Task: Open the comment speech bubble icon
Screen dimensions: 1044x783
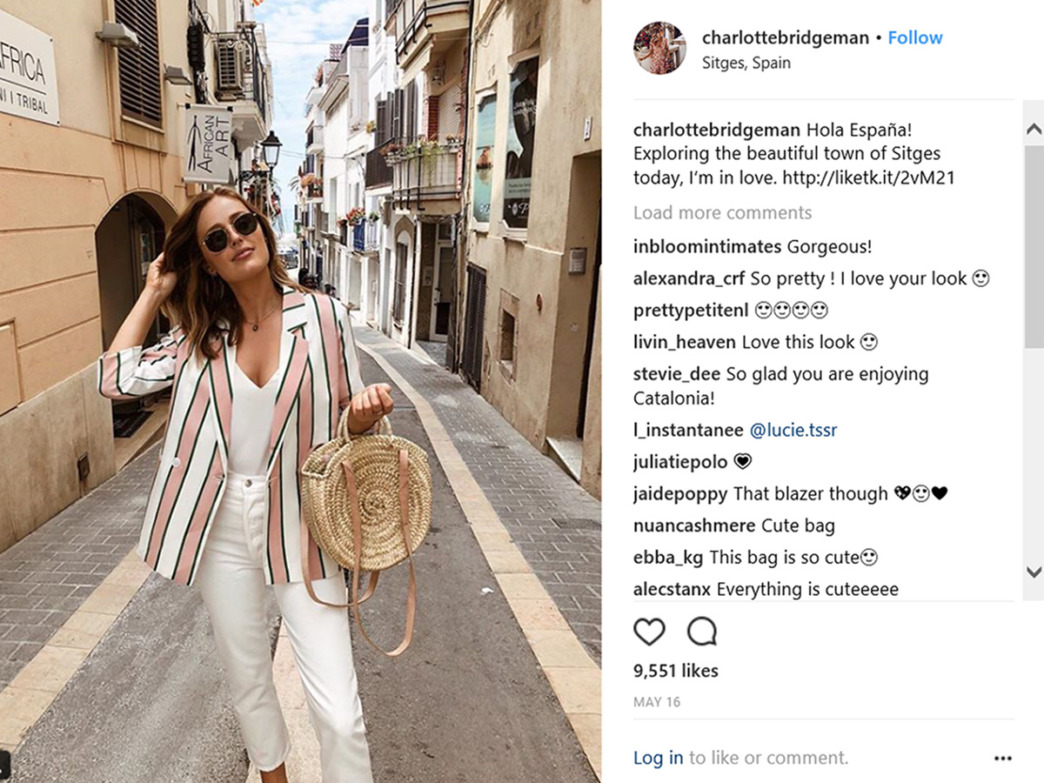Action: (702, 631)
